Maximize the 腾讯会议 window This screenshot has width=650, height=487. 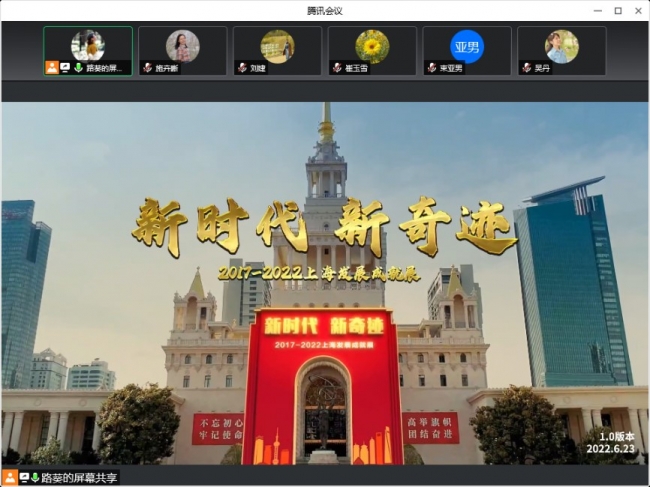pos(617,10)
